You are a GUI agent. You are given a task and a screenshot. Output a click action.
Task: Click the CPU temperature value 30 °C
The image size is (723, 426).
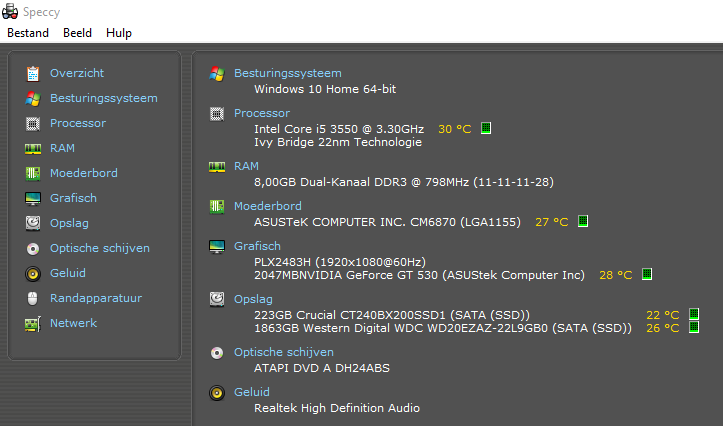coord(455,129)
